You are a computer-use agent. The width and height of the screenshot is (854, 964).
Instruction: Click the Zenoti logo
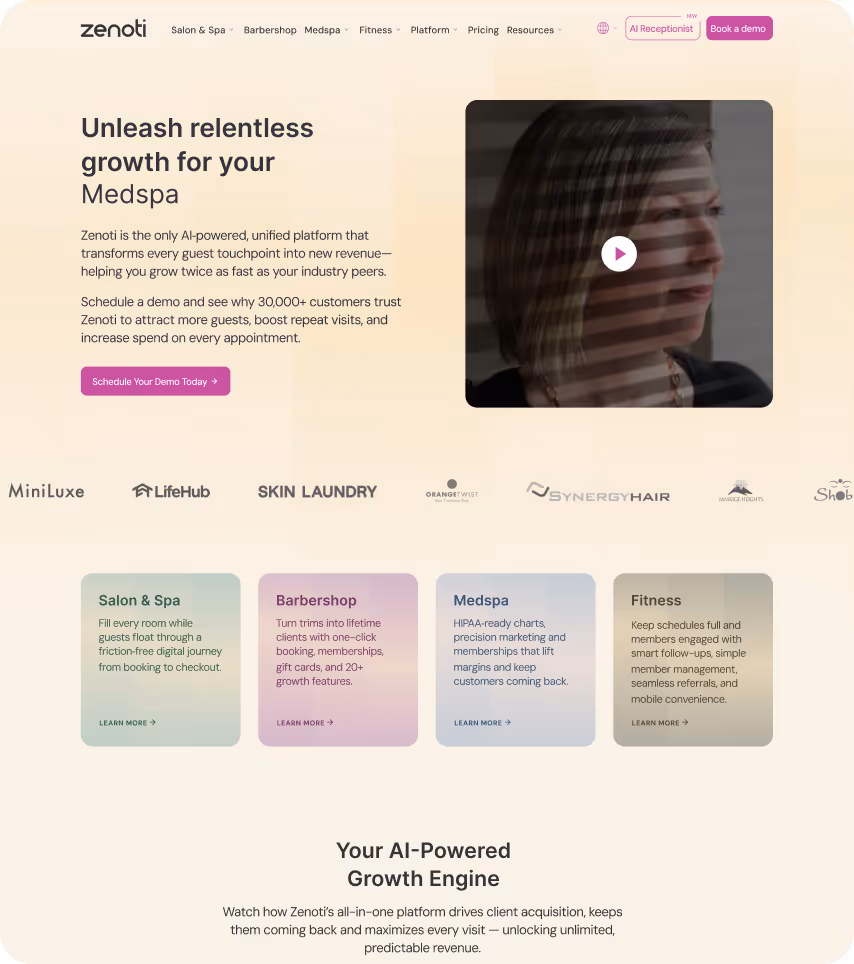[114, 29]
